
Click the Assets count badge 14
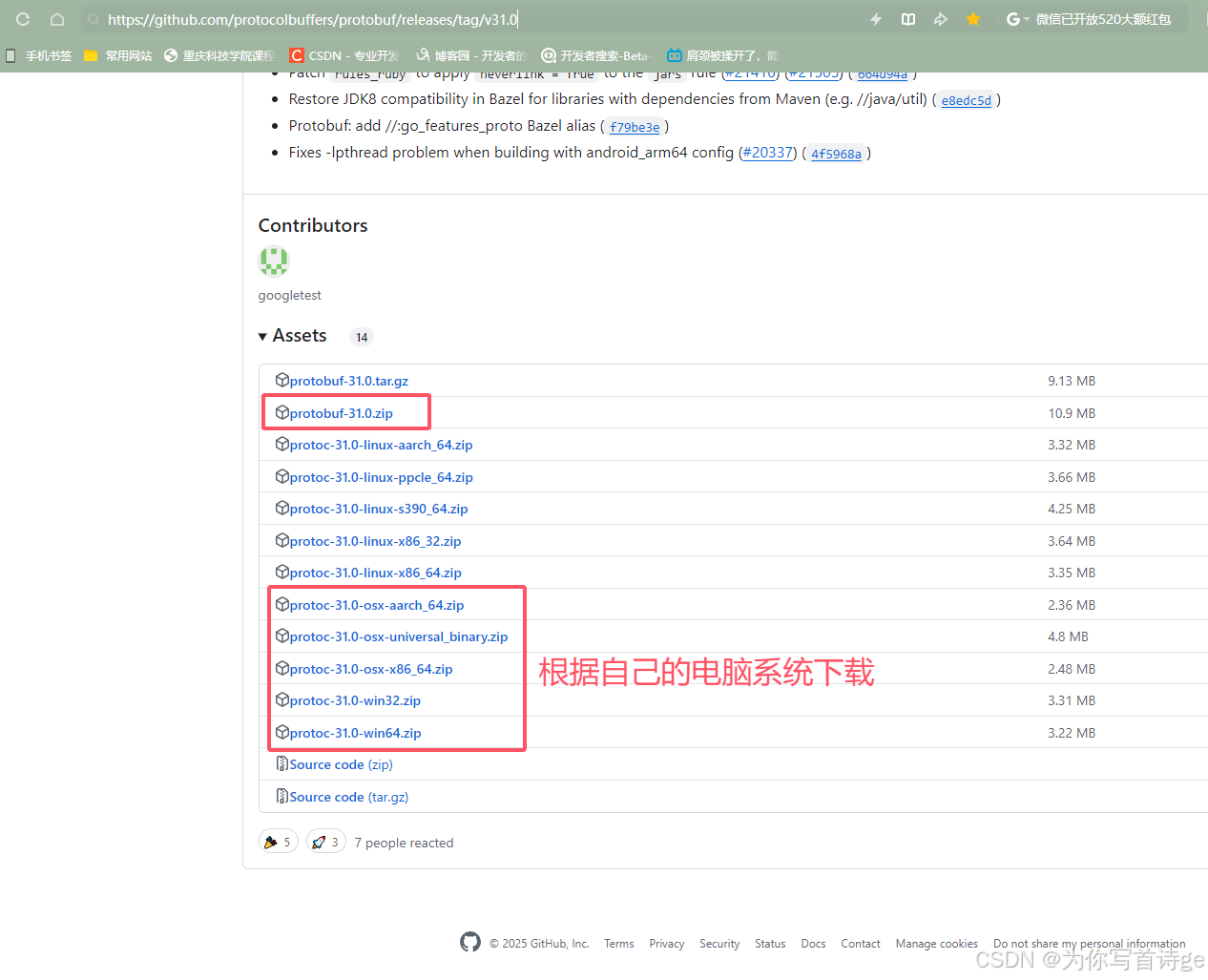coord(362,337)
